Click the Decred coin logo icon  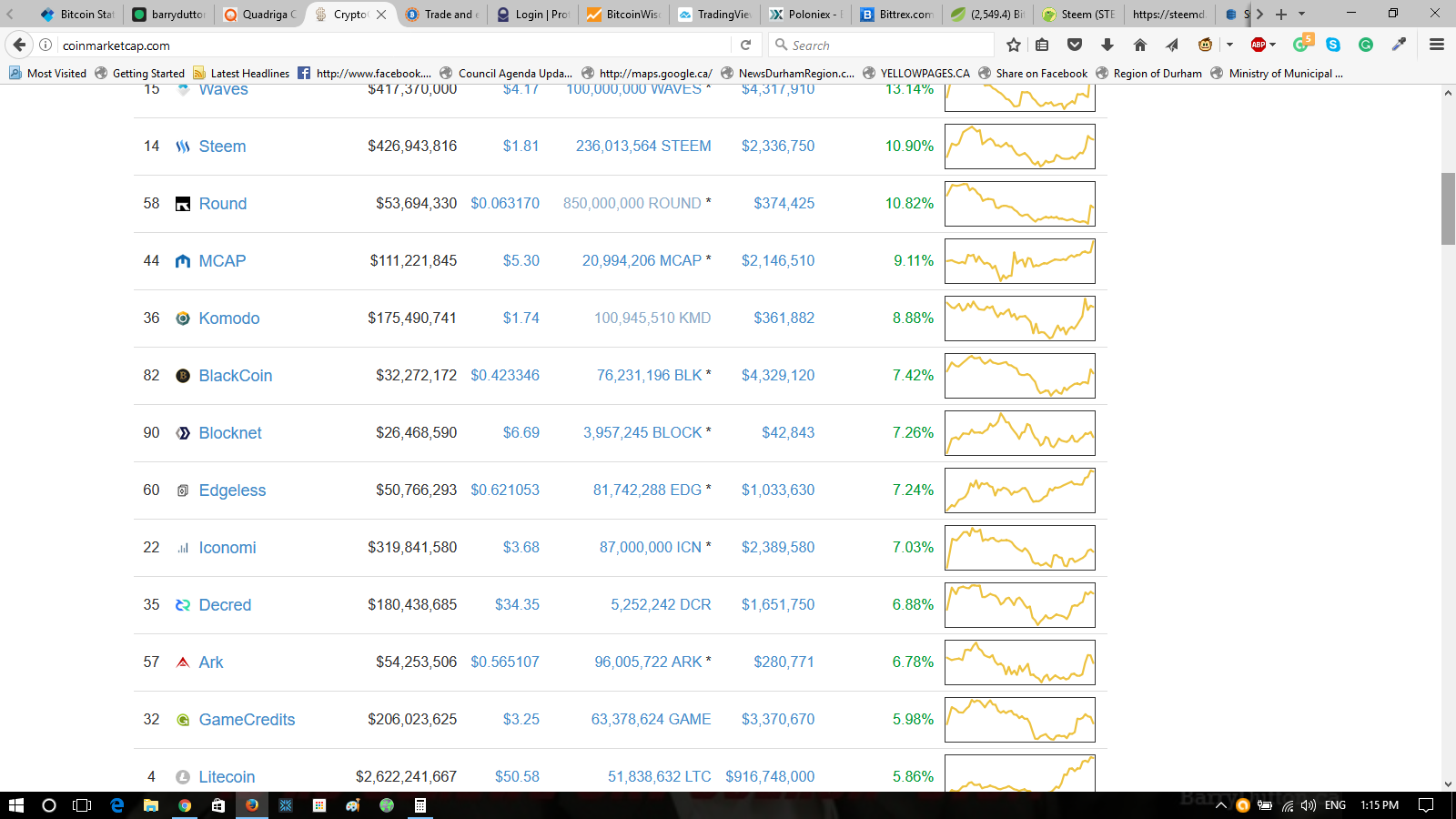(x=183, y=605)
